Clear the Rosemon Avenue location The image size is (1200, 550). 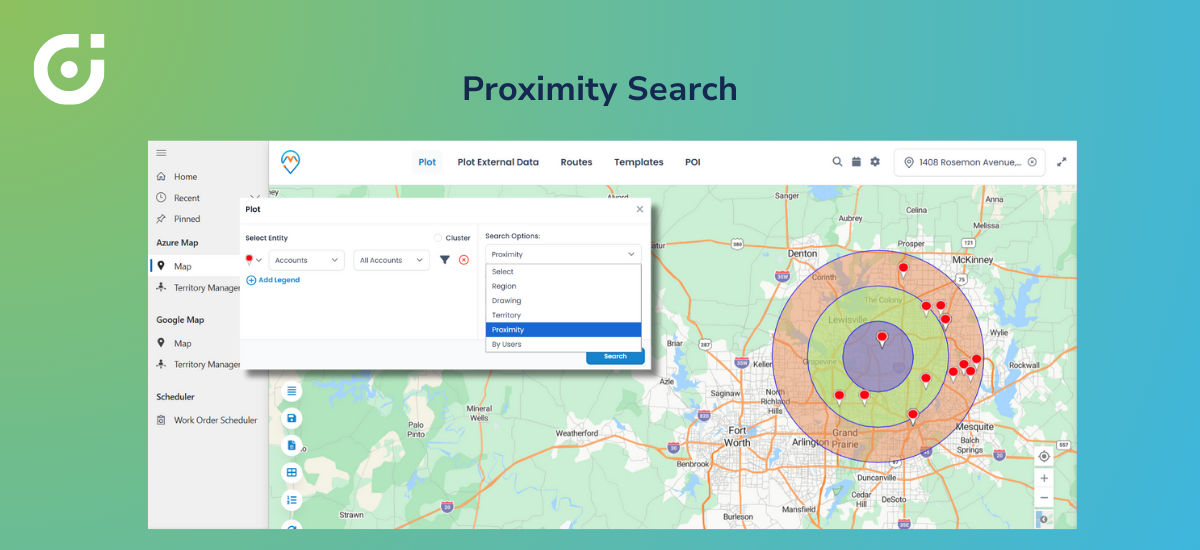pos(1032,162)
